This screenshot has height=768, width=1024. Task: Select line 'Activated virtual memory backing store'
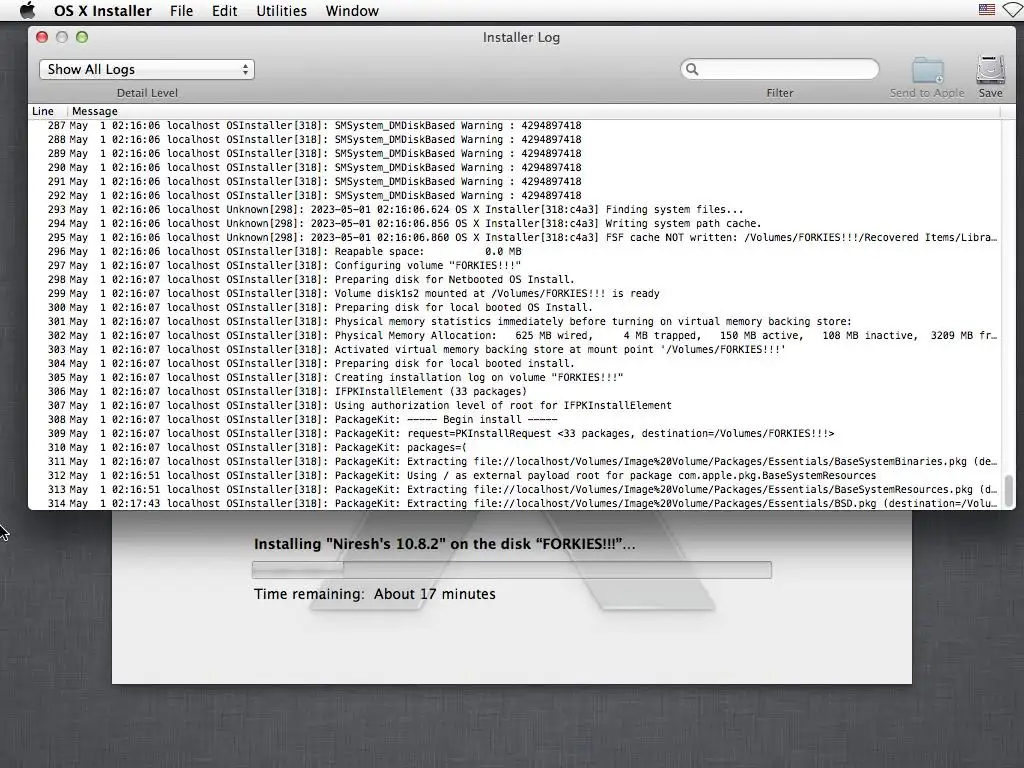[514, 349]
